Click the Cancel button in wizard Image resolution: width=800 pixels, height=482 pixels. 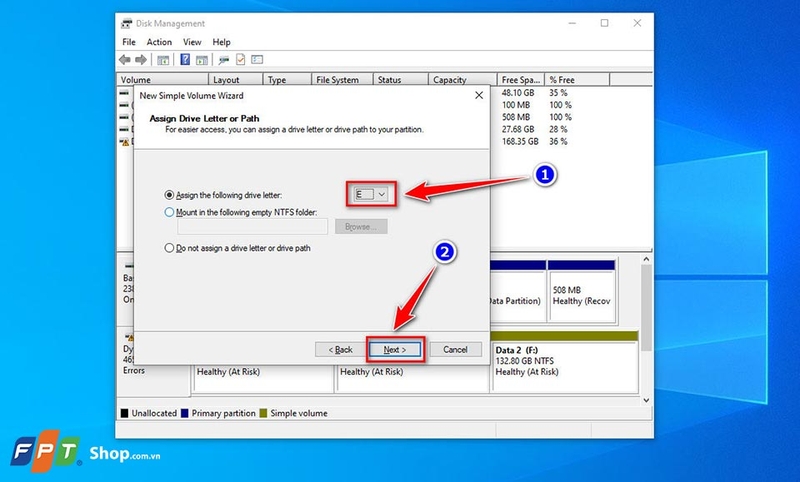pos(455,349)
